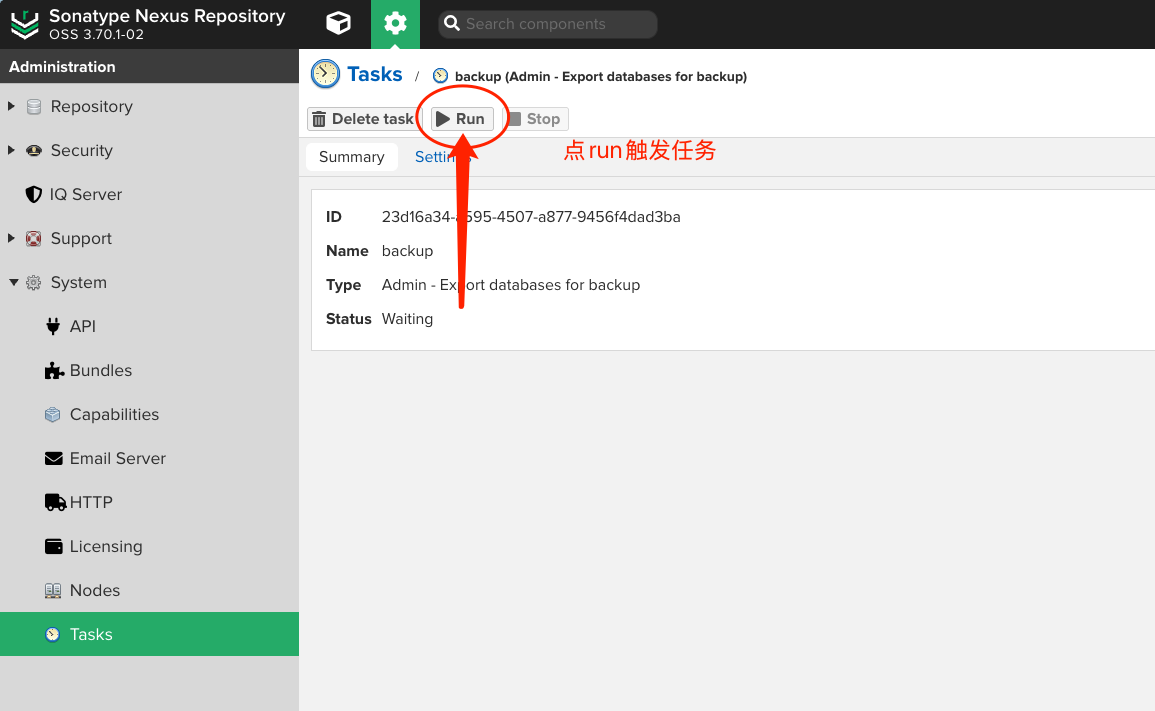Select Tasks in the sidebar menu

[x=91, y=634]
